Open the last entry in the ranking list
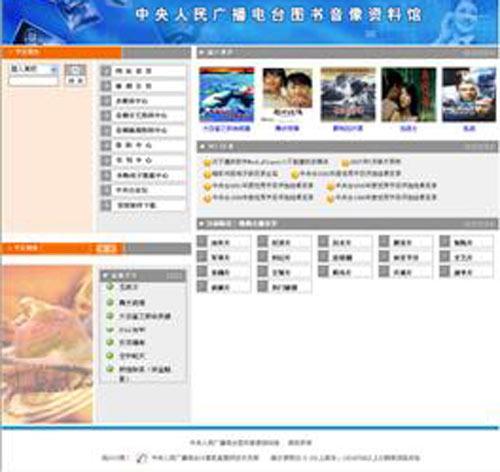 (x=145, y=373)
